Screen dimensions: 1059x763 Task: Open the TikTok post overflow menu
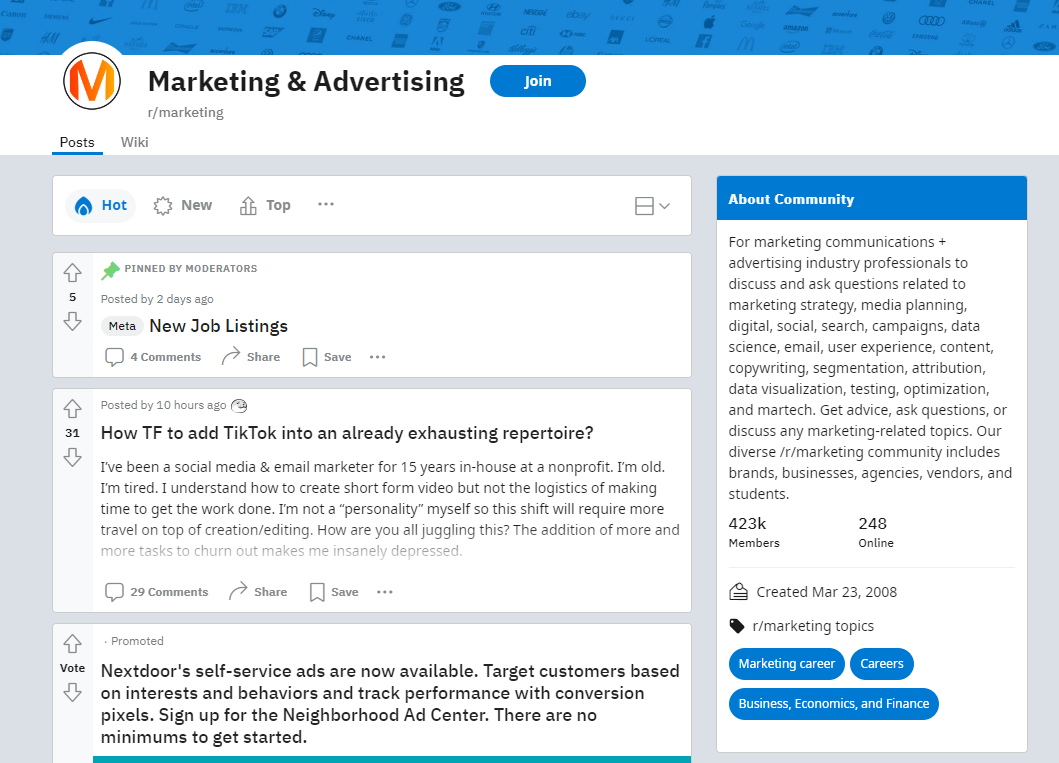click(x=384, y=591)
